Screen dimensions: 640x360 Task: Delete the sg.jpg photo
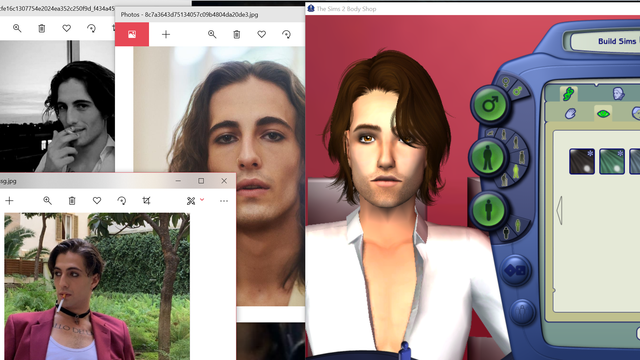click(x=72, y=200)
